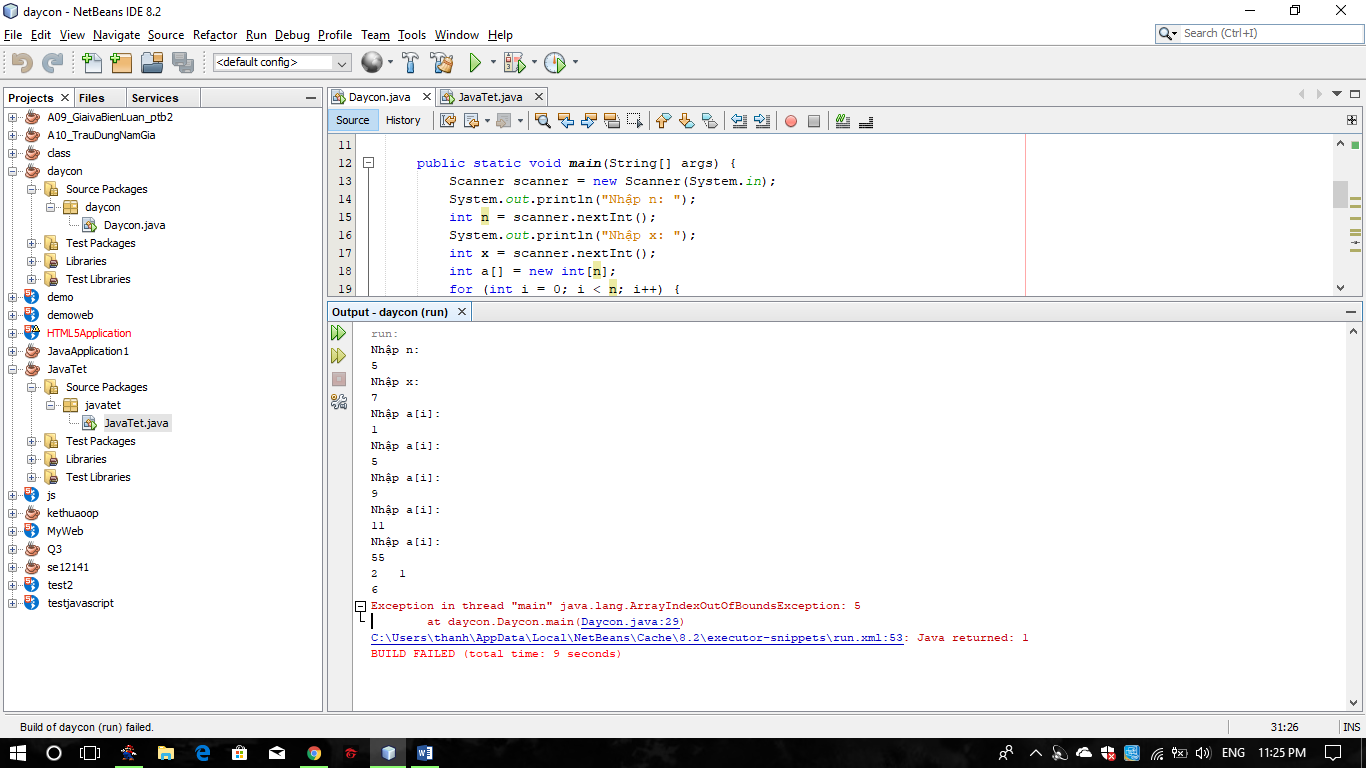Open Debug Project dropdown arrow
The width and height of the screenshot is (1366, 768).
(534, 63)
